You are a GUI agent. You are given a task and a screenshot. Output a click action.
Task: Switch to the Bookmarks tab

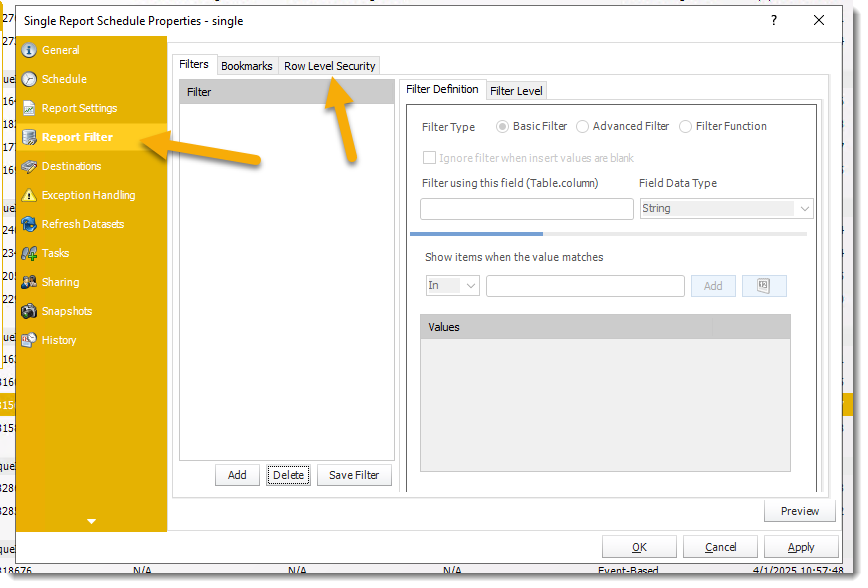click(247, 66)
